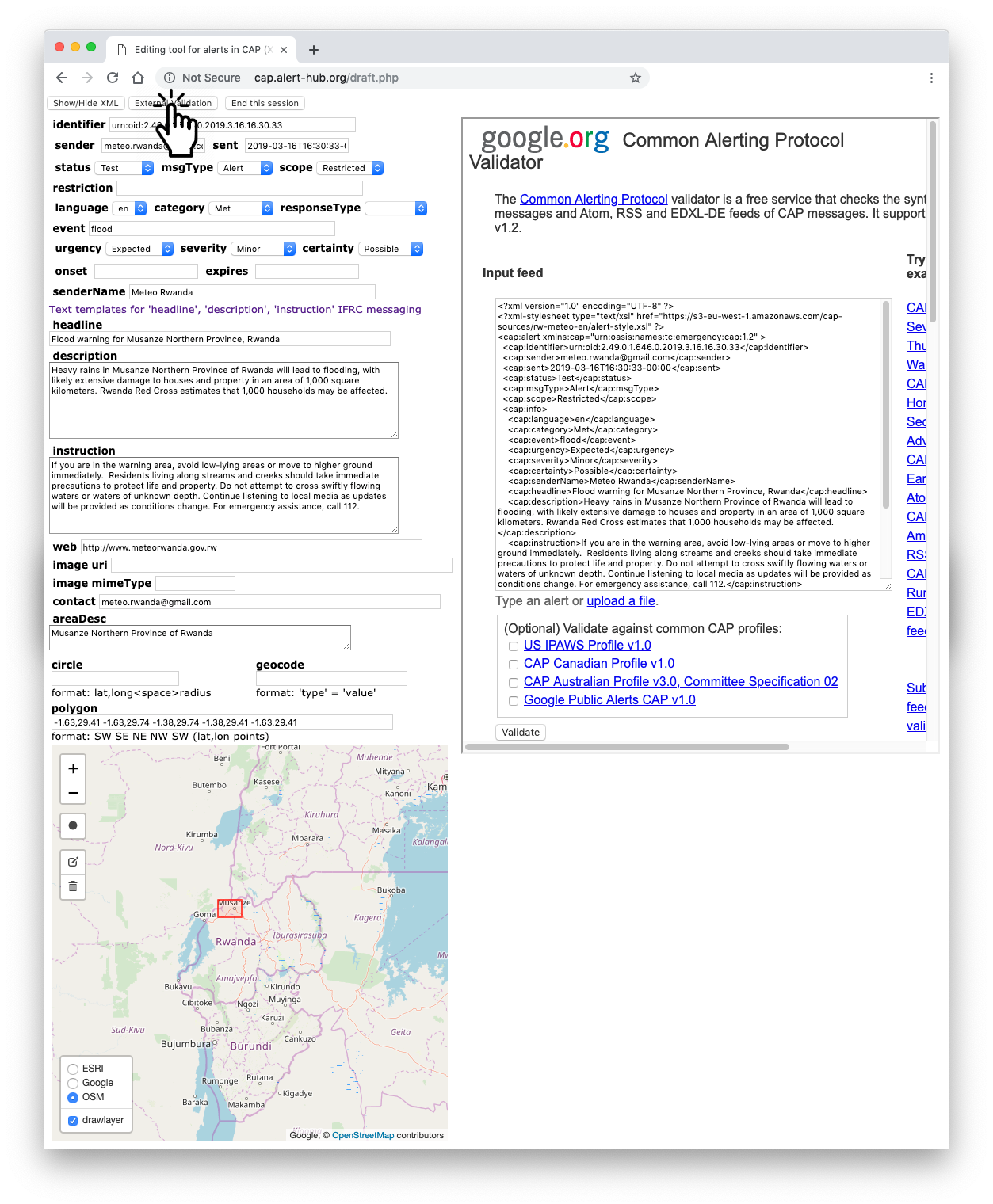
Task: Open a new browser tab
Action: (x=314, y=50)
